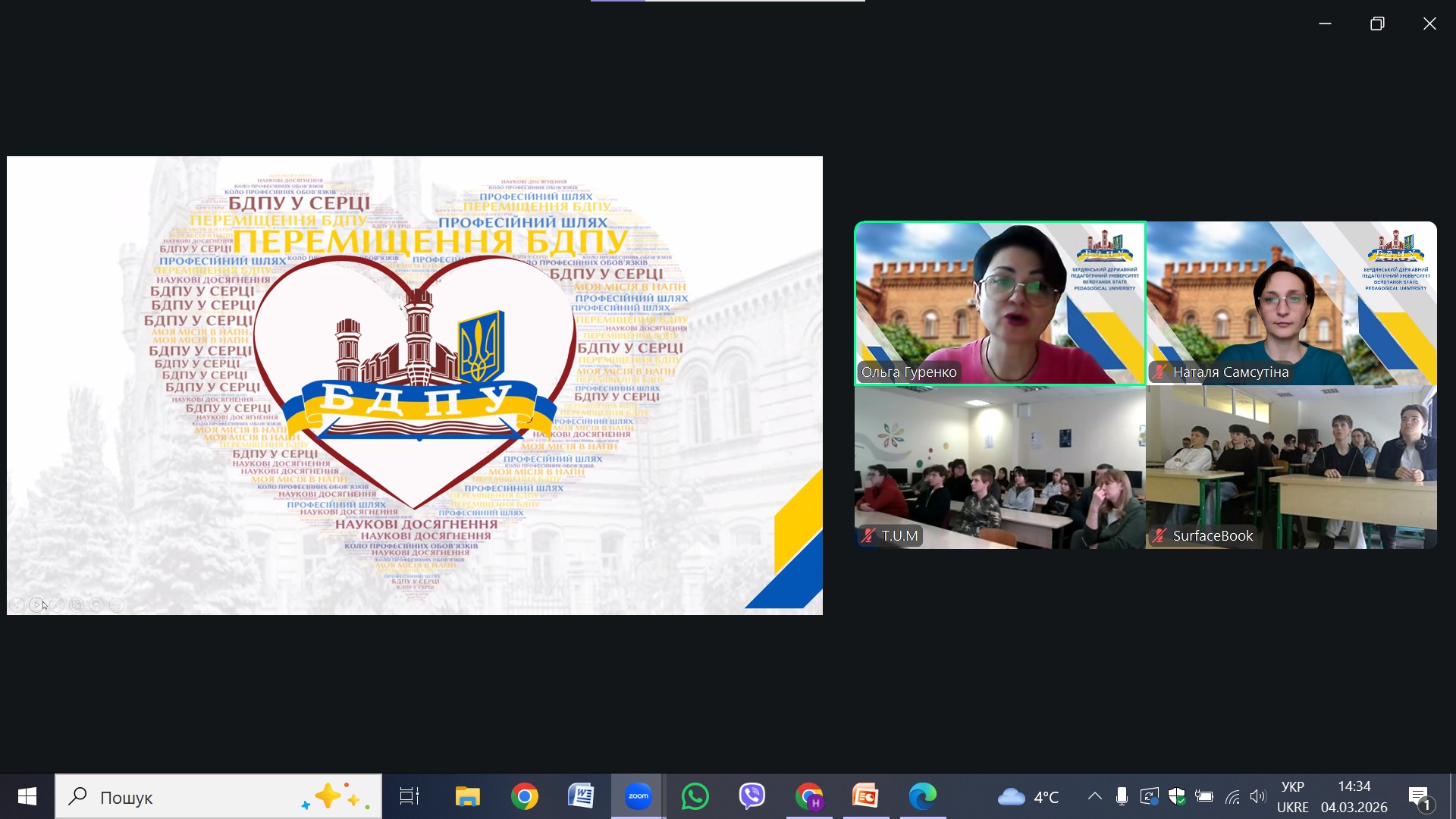Open the all-slides grid view icon
The height and width of the screenshot is (819, 1456).
pyautogui.click(x=77, y=605)
